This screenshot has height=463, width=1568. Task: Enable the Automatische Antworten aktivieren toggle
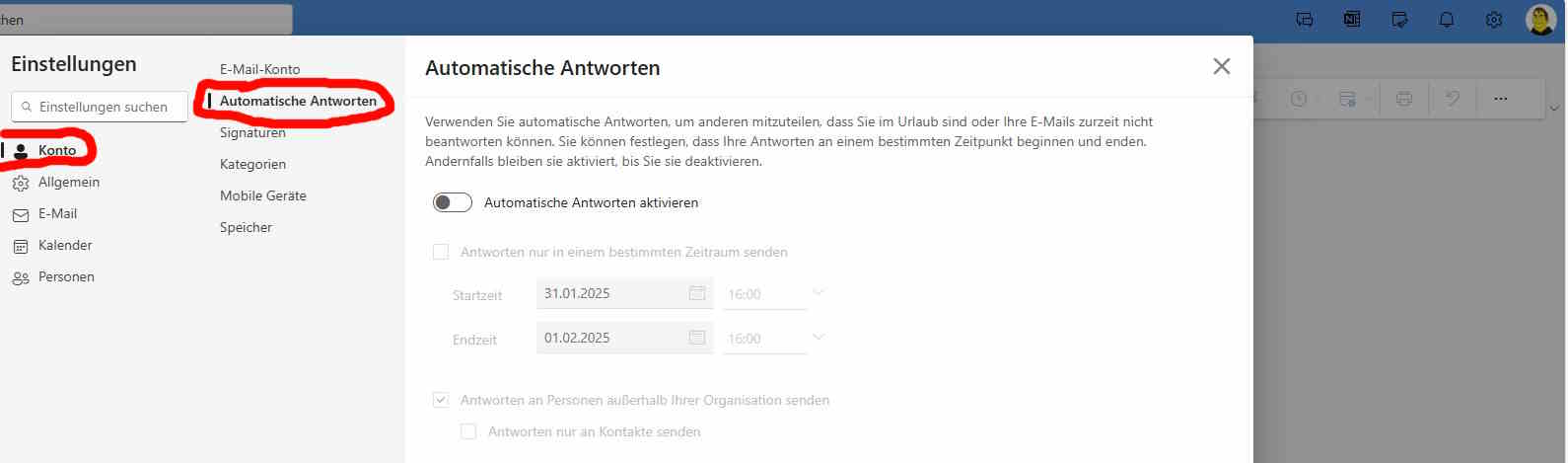pyautogui.click(x=453, y=202)
